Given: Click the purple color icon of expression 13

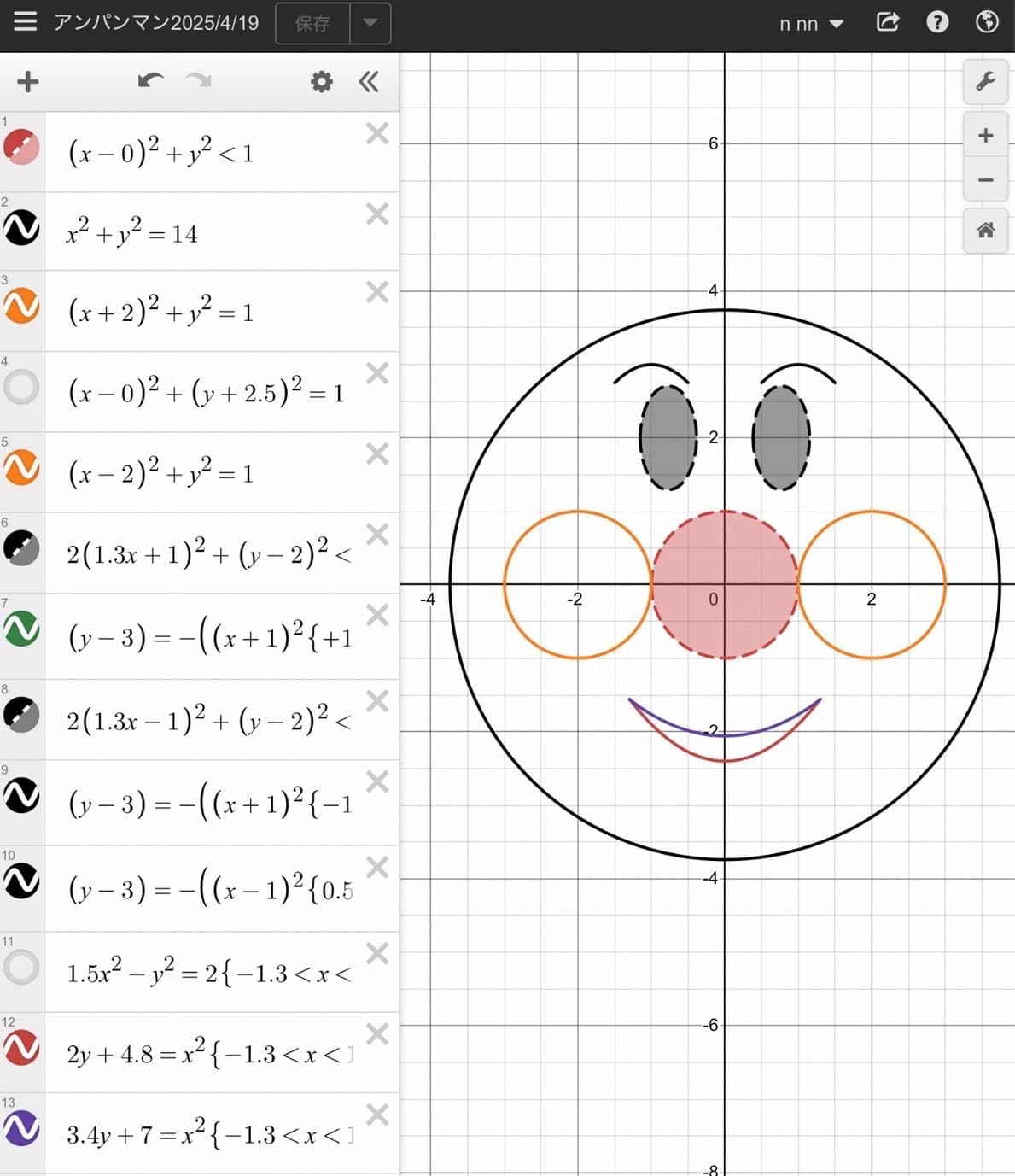Looking at the screenshot, I should [22, 1128].
